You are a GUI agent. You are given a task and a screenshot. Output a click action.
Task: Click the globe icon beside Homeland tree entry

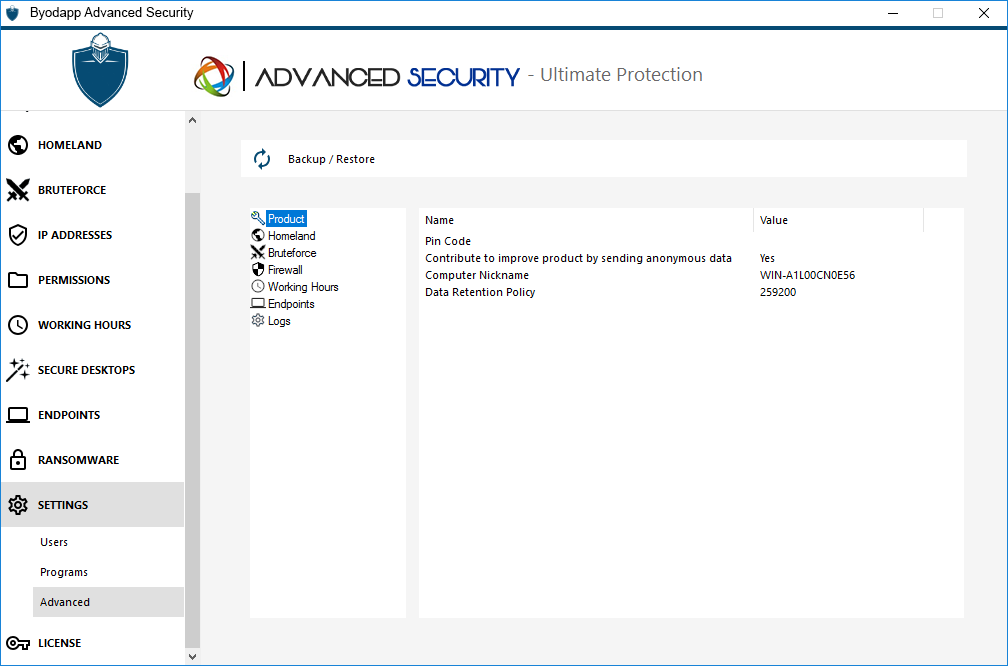click(x=258, y=235)
